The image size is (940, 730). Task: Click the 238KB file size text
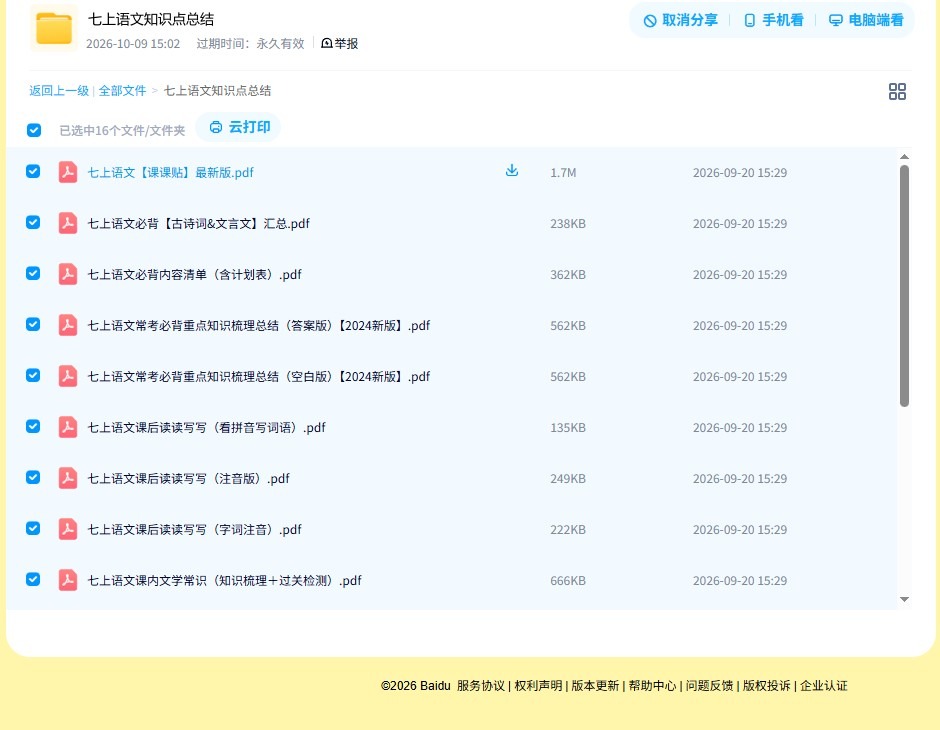click(568, 224)
